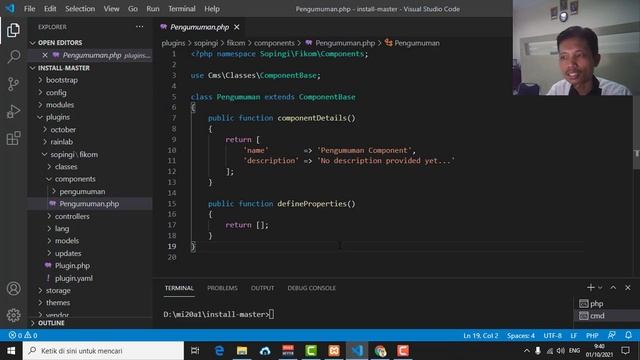Click the Windows taskbar search box
Viewport: 640px width, 360px height.
tap(103, 351)
